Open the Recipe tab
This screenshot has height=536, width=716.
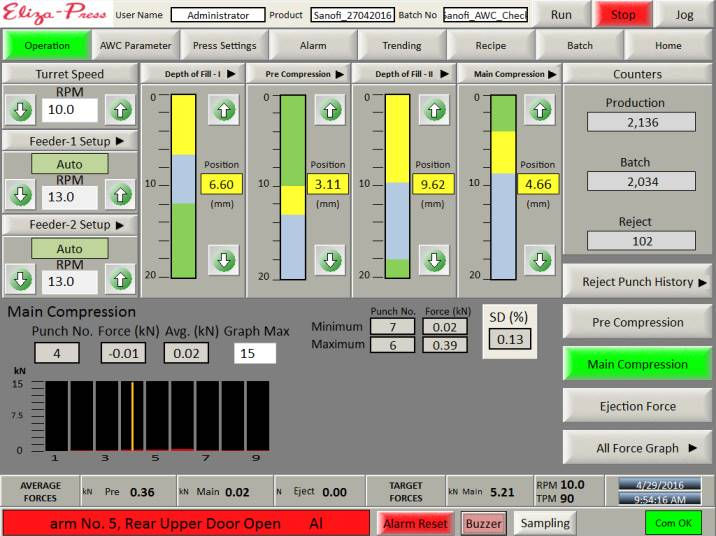tap(490, 45)
